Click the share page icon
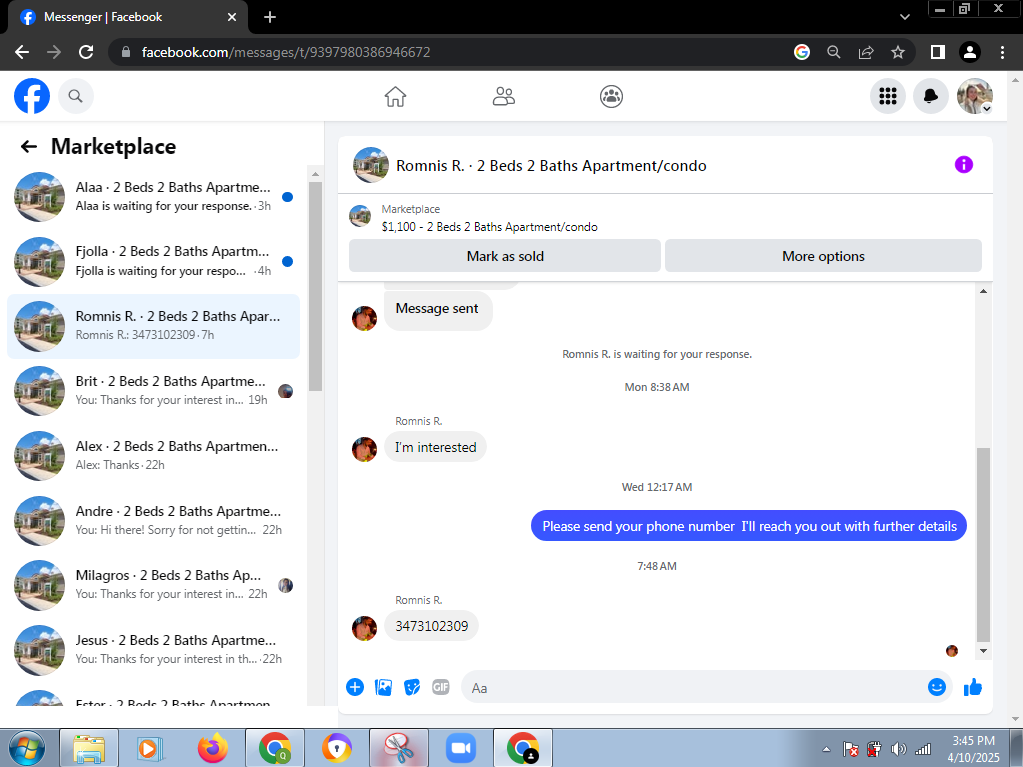Image resolution: width=1023 pixels, height=767 pixels. coord(866,52)
